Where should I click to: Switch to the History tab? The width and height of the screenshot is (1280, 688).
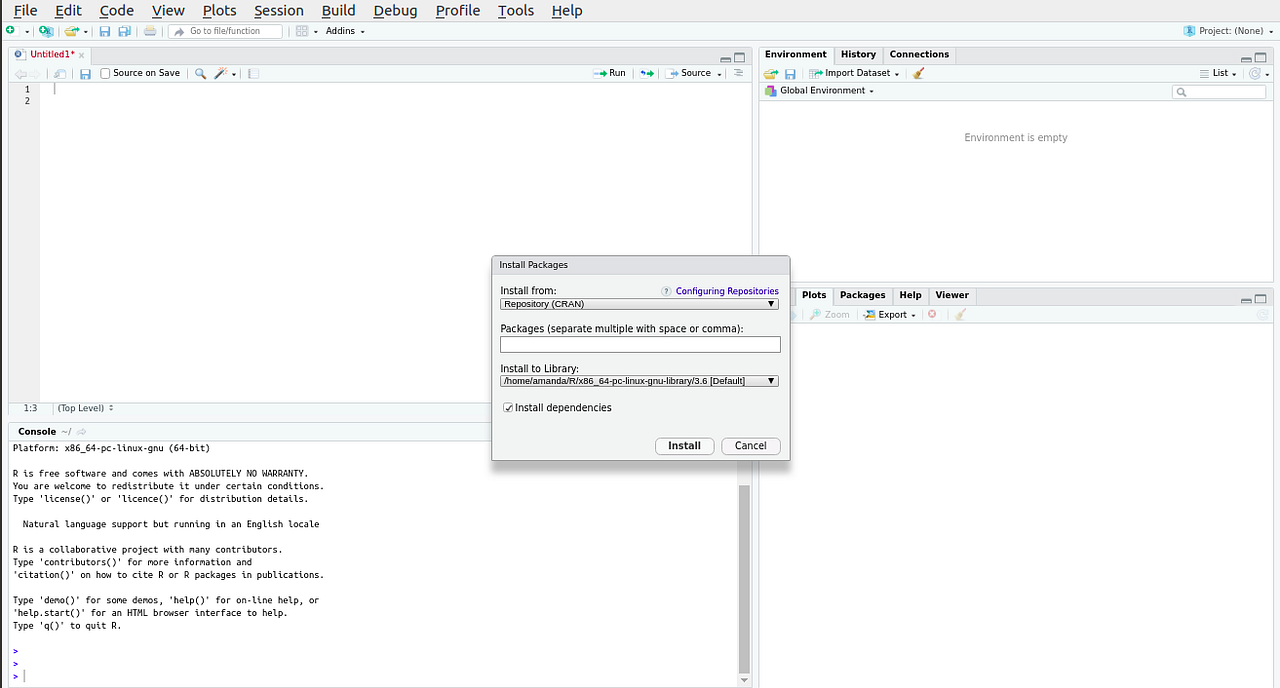[858, 54]
